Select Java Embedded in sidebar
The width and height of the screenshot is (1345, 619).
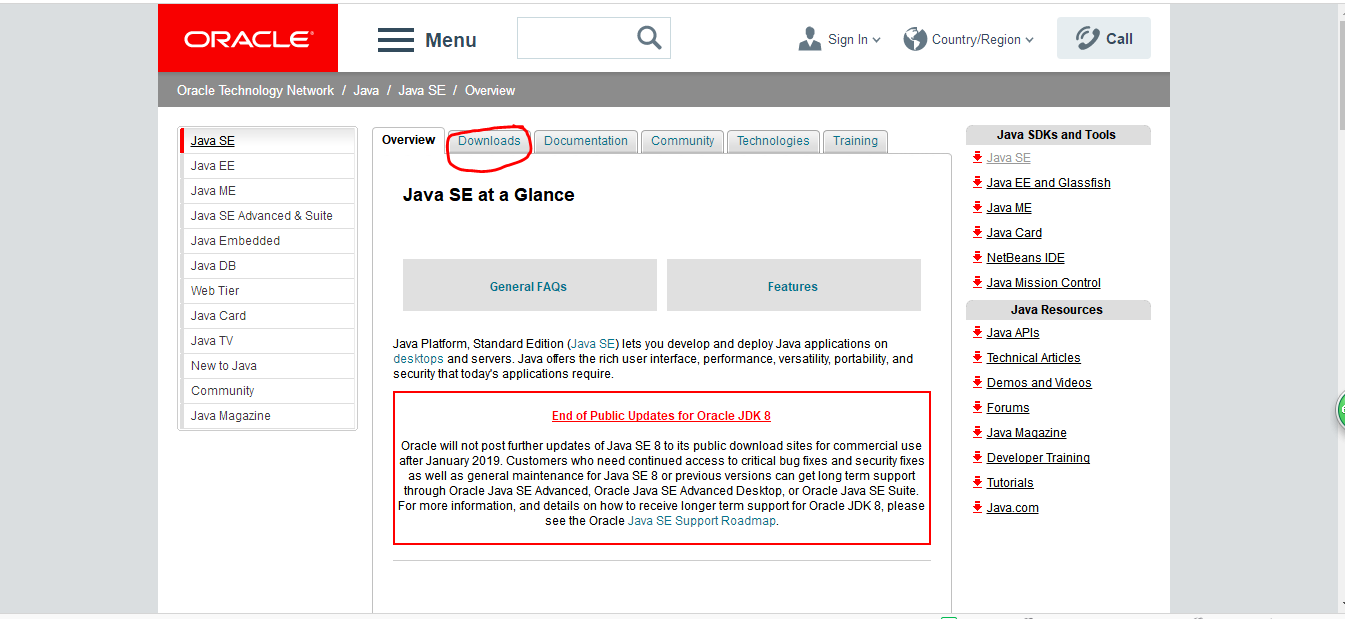pyautogui.click(x=268, y=241)
